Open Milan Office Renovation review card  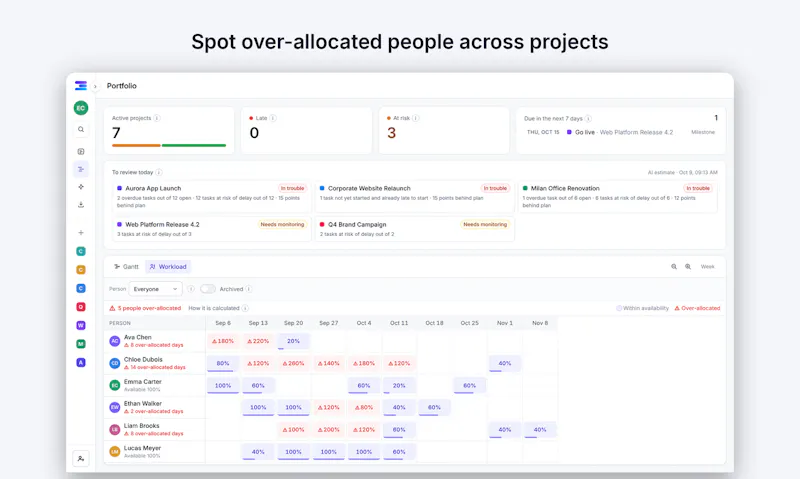(617, 196)
